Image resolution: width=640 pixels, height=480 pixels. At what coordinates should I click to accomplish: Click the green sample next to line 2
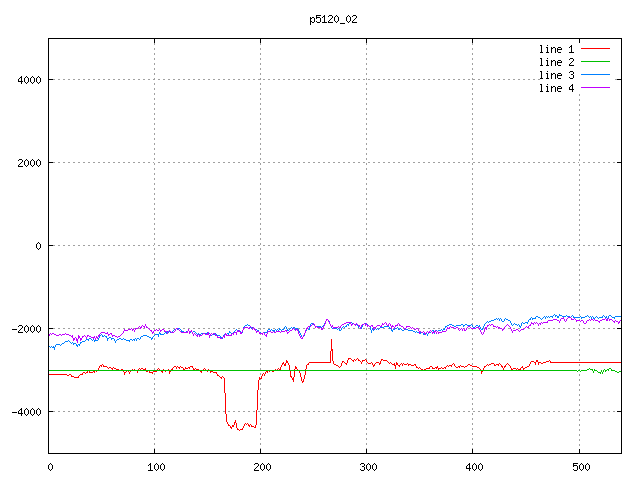pos(595,62)
